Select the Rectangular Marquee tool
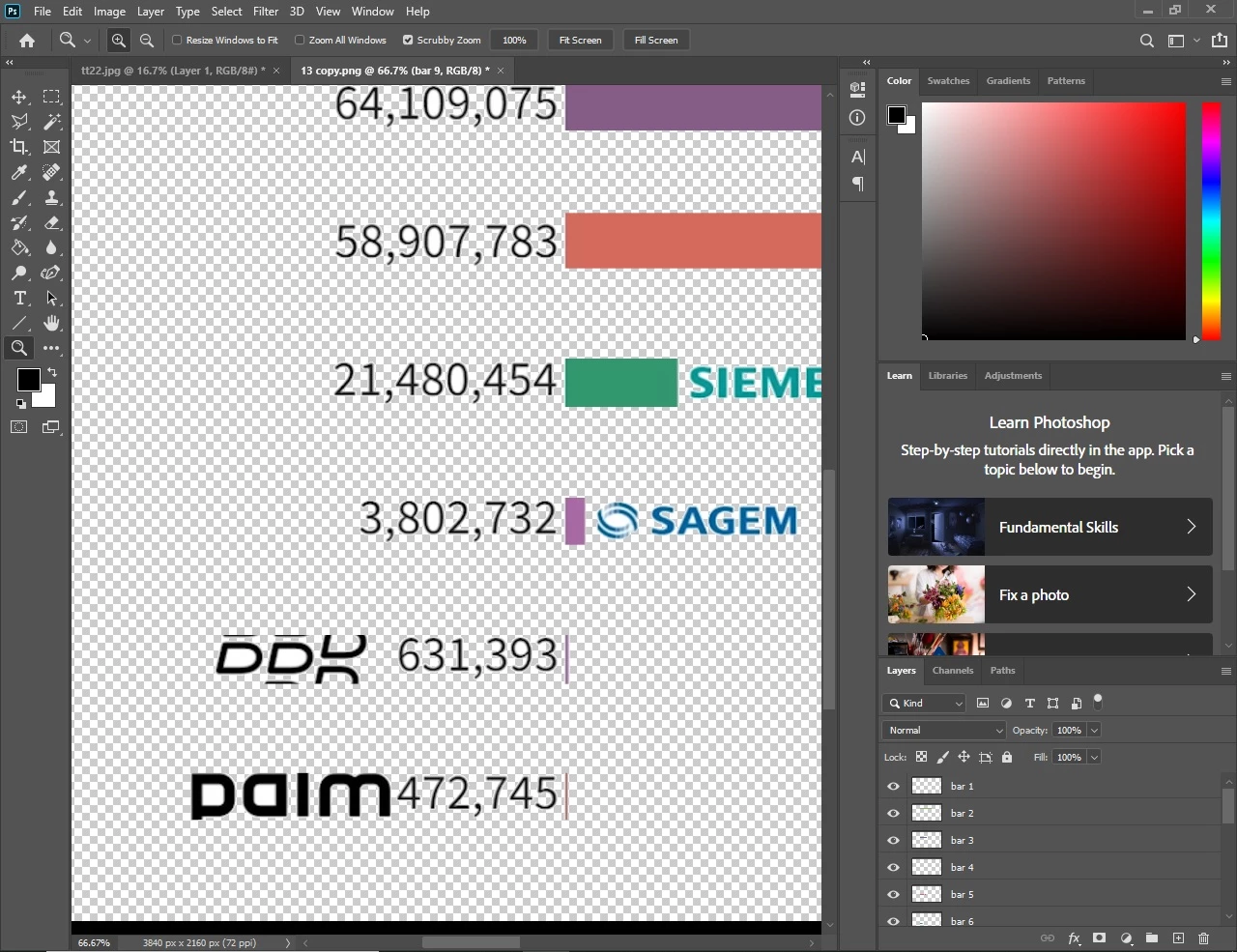 point(51,97)
